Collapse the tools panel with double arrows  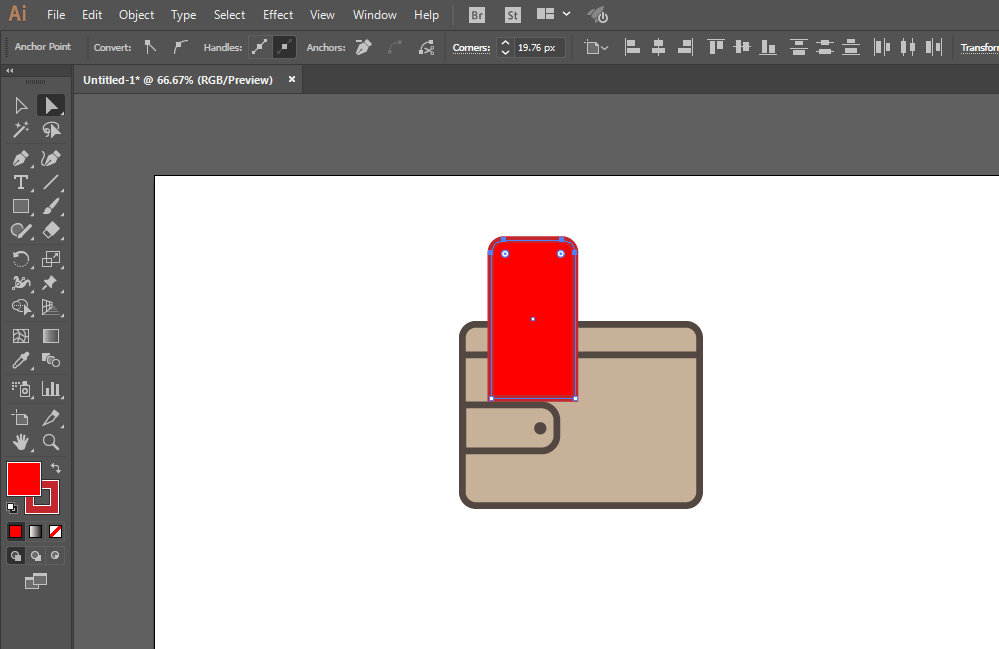[10, 71]
